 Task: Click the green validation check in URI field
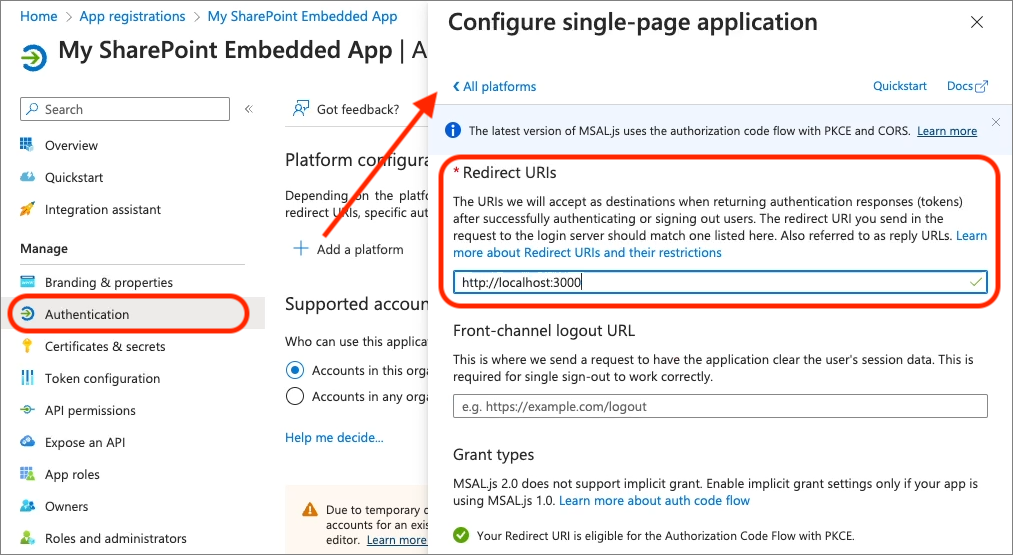point(976,282)
